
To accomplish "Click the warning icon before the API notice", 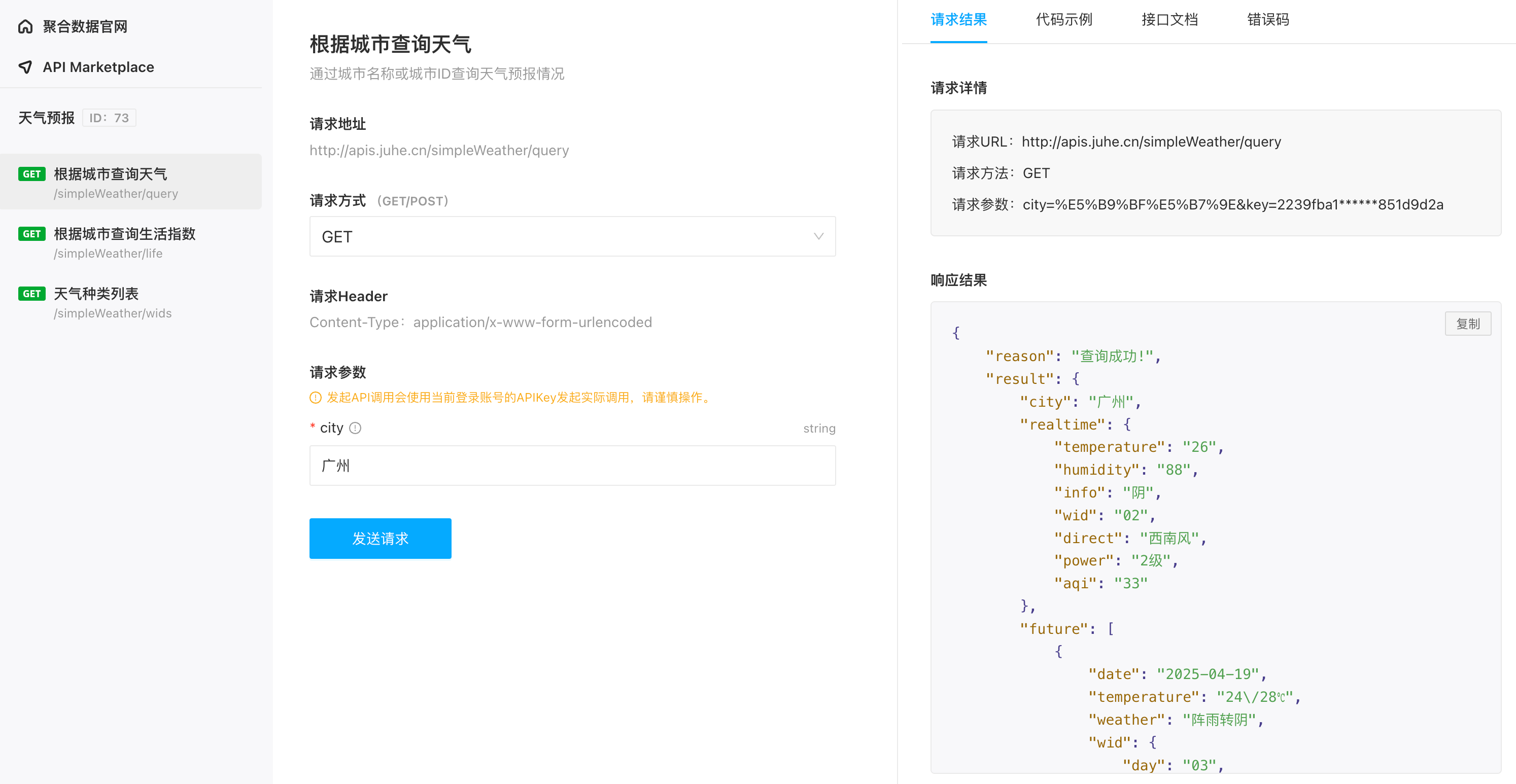I will pos(316,398).
